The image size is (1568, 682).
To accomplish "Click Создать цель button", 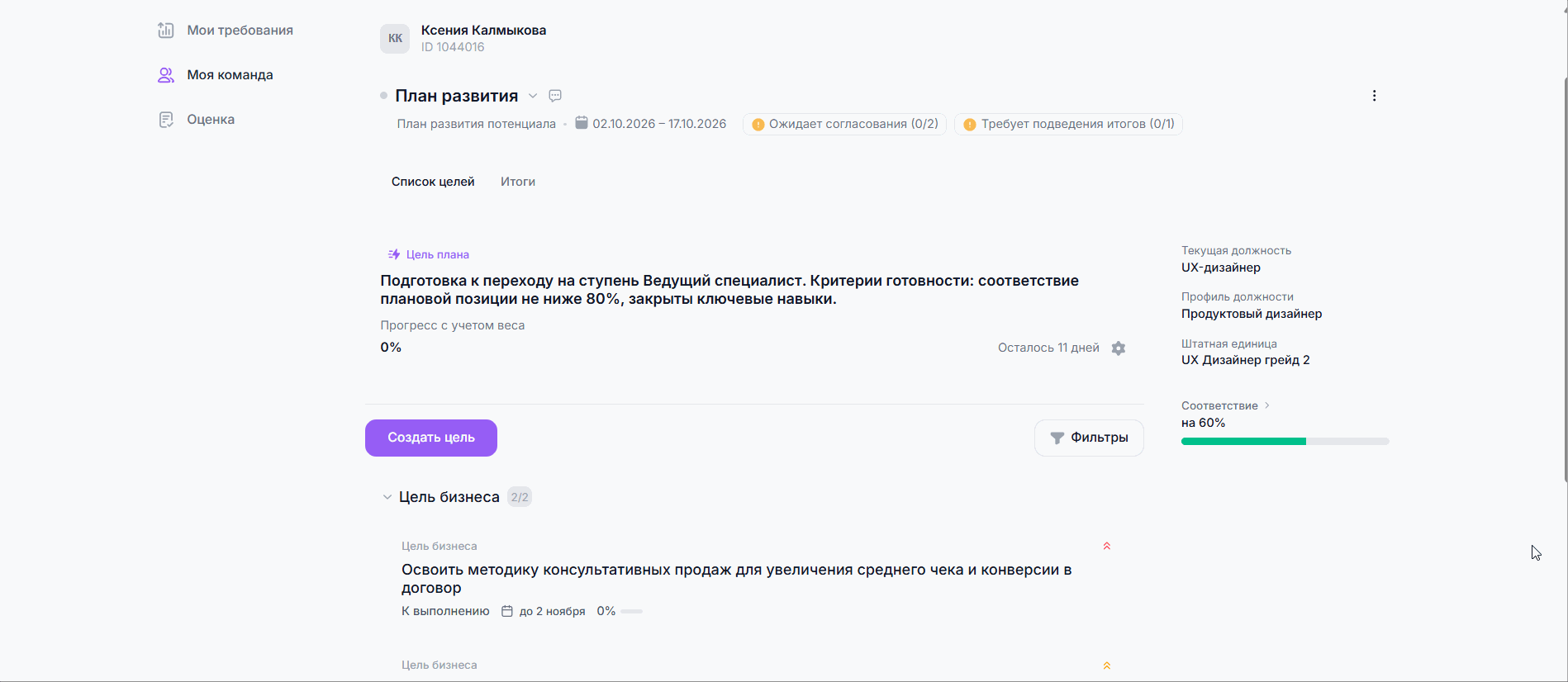I will (x=431, y=438).
